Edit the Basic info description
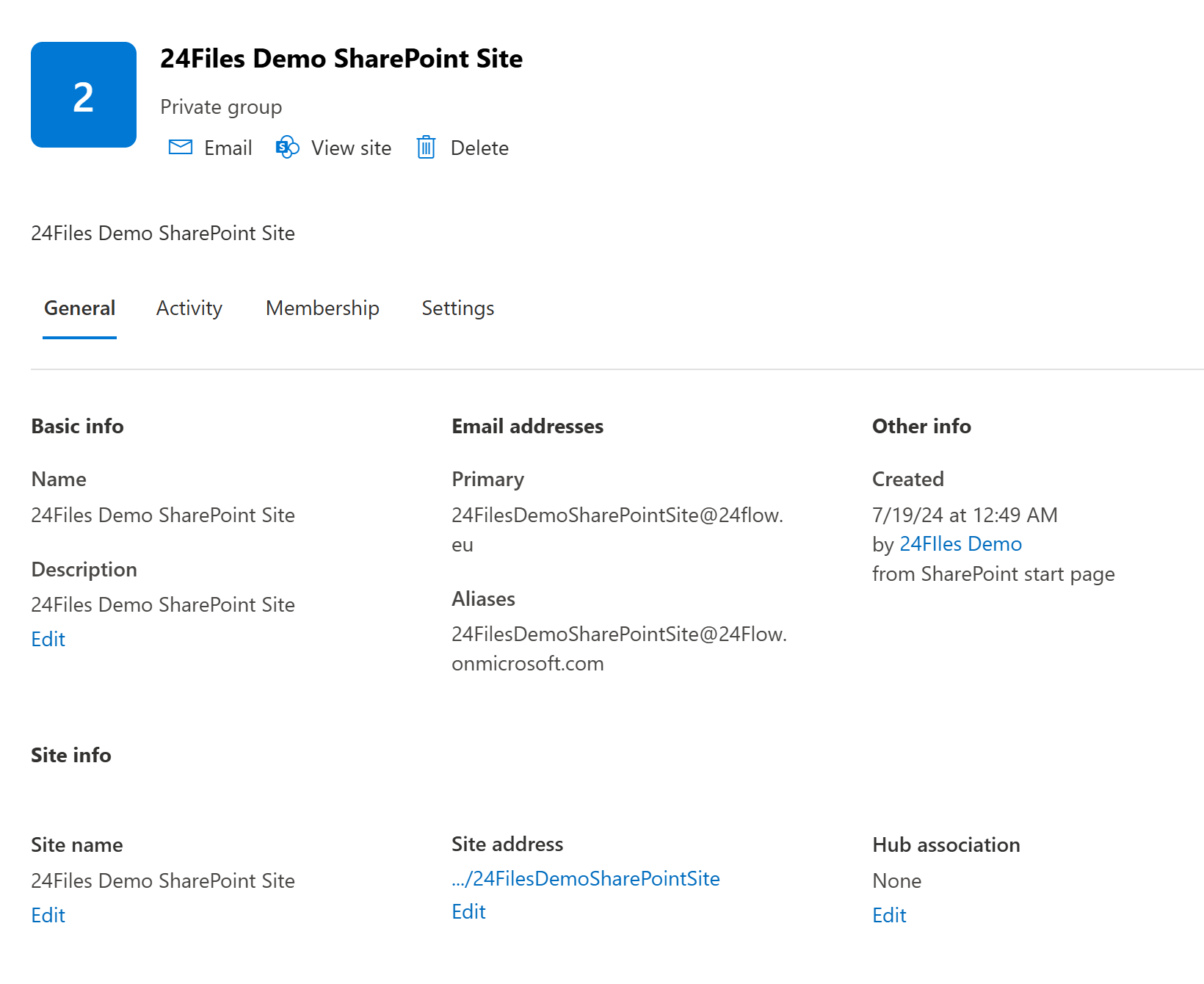The width and height of the screenshot is (1204, 984). click(48, 639)
